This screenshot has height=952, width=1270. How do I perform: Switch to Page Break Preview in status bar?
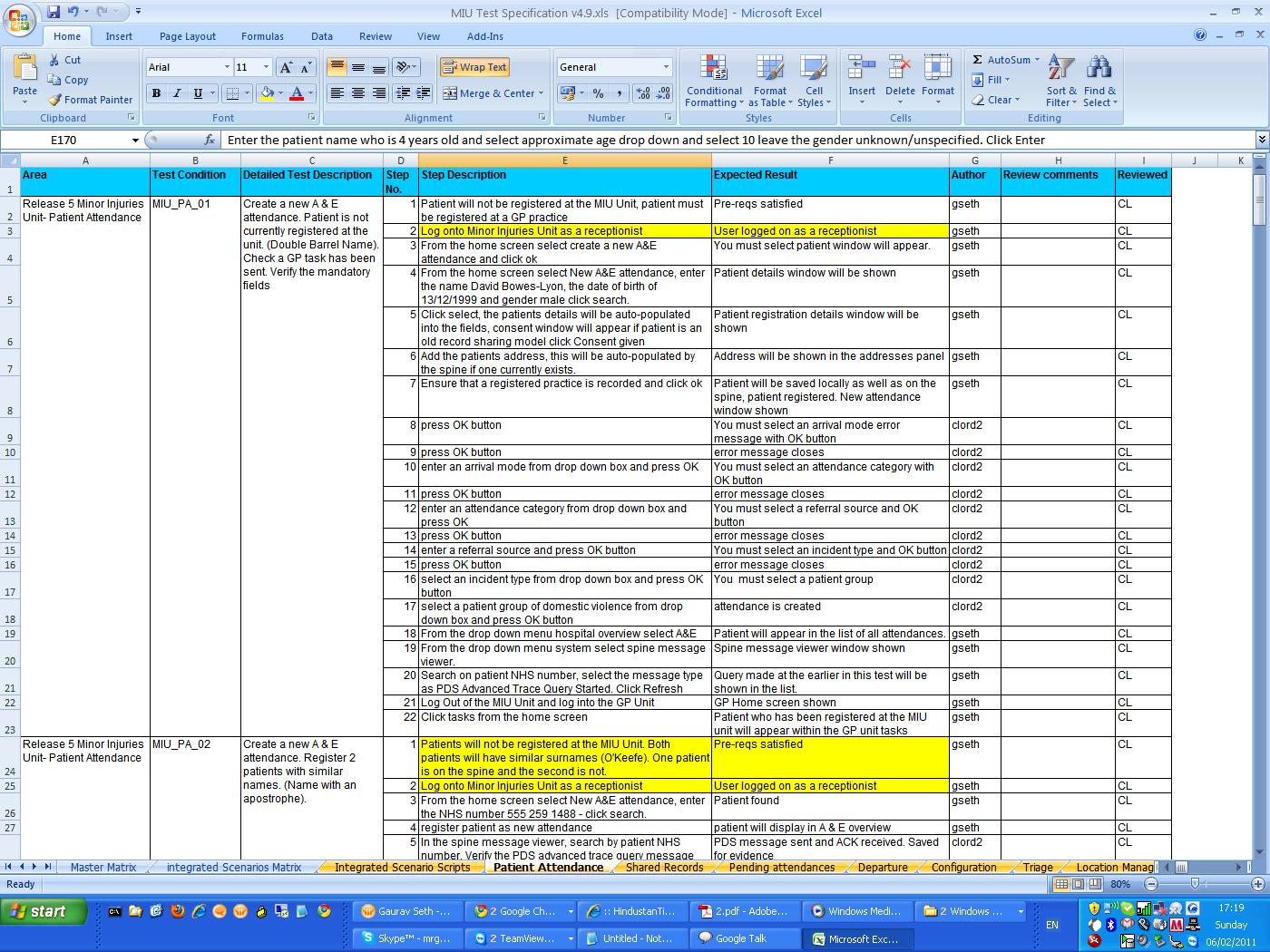pos(1096,884)
